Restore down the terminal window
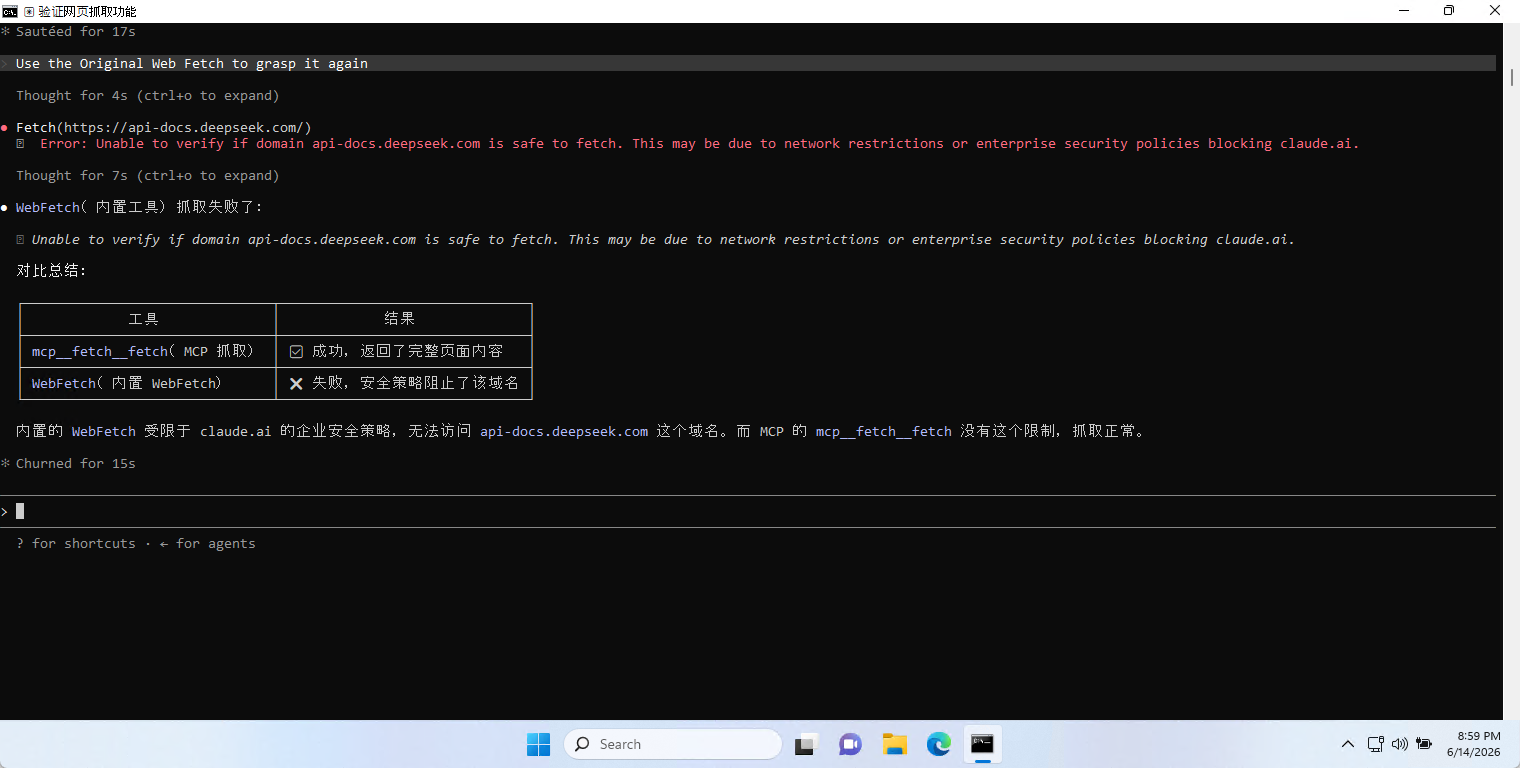The height and width of the screenshot is (768, 1520). (1449, 11)
